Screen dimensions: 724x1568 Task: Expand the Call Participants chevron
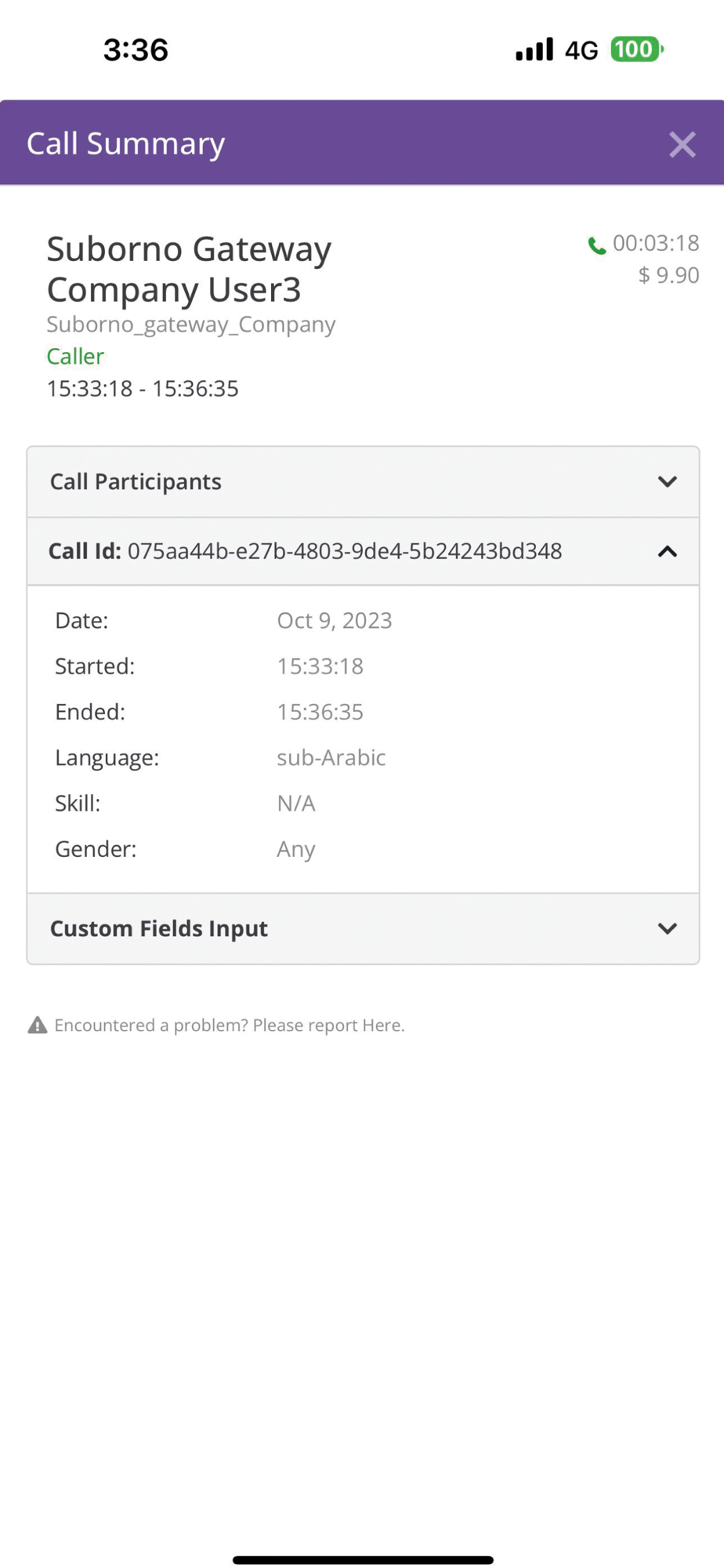667,481
